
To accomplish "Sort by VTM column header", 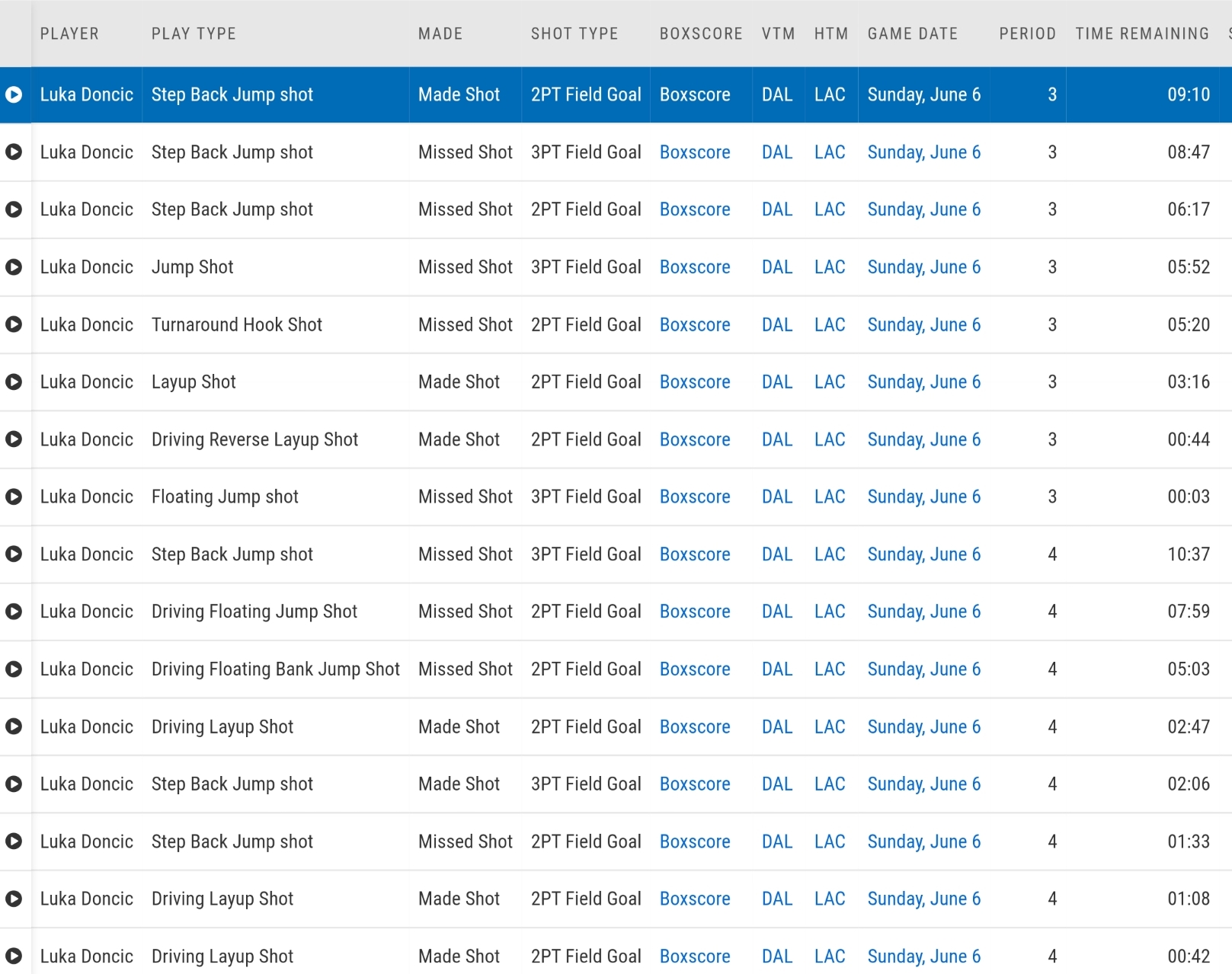I will (779, 34).
